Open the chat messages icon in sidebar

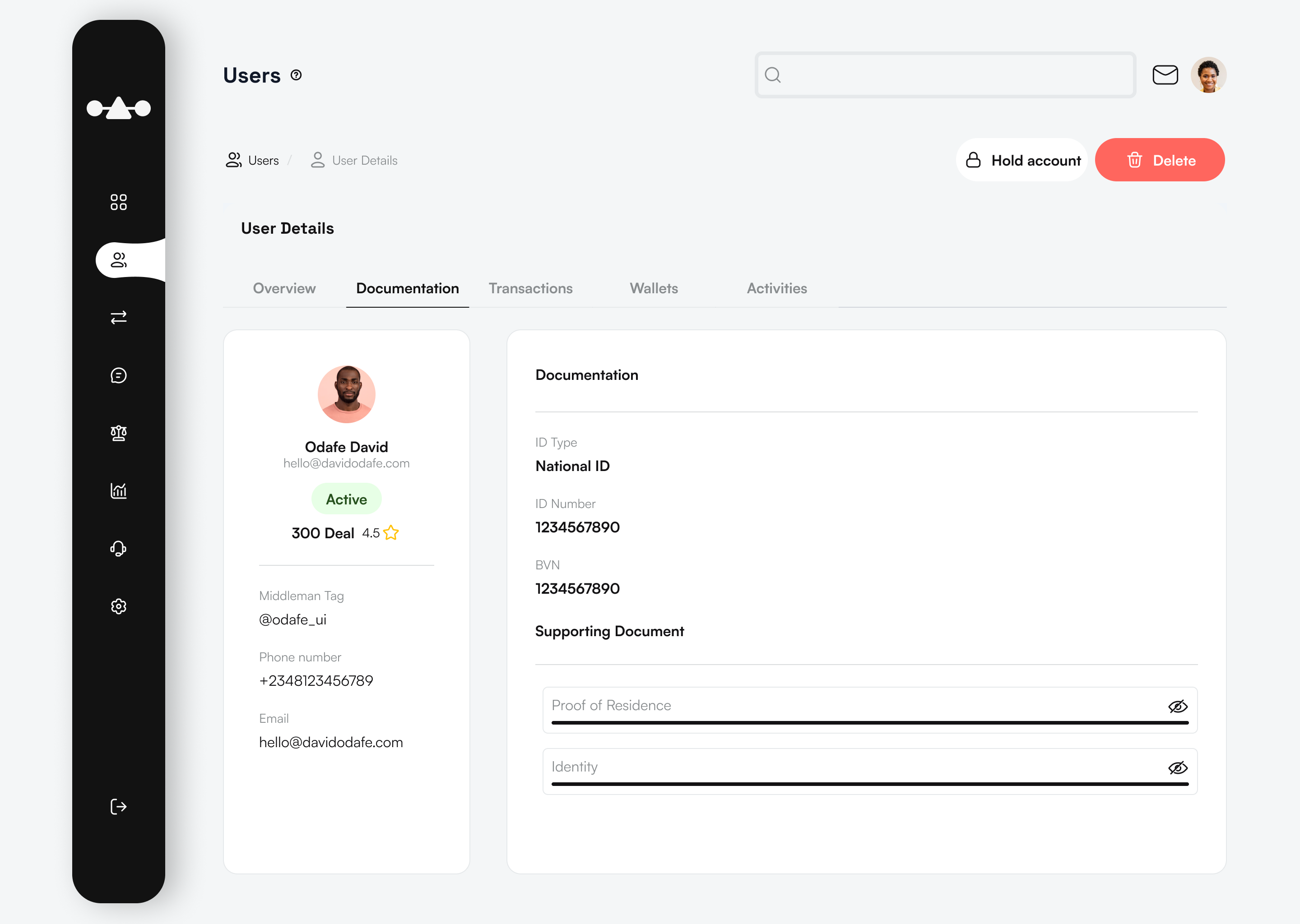click(118, 375)
